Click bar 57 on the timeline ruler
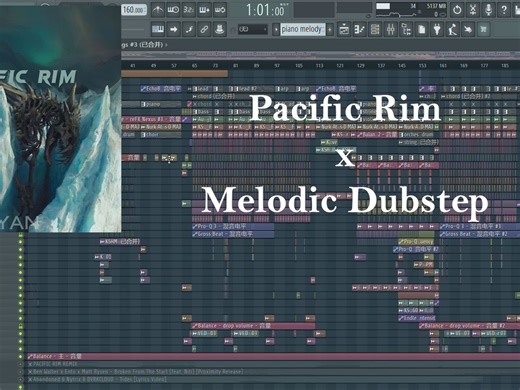Screen dimensions: 520x390 [x=174, y=66]
